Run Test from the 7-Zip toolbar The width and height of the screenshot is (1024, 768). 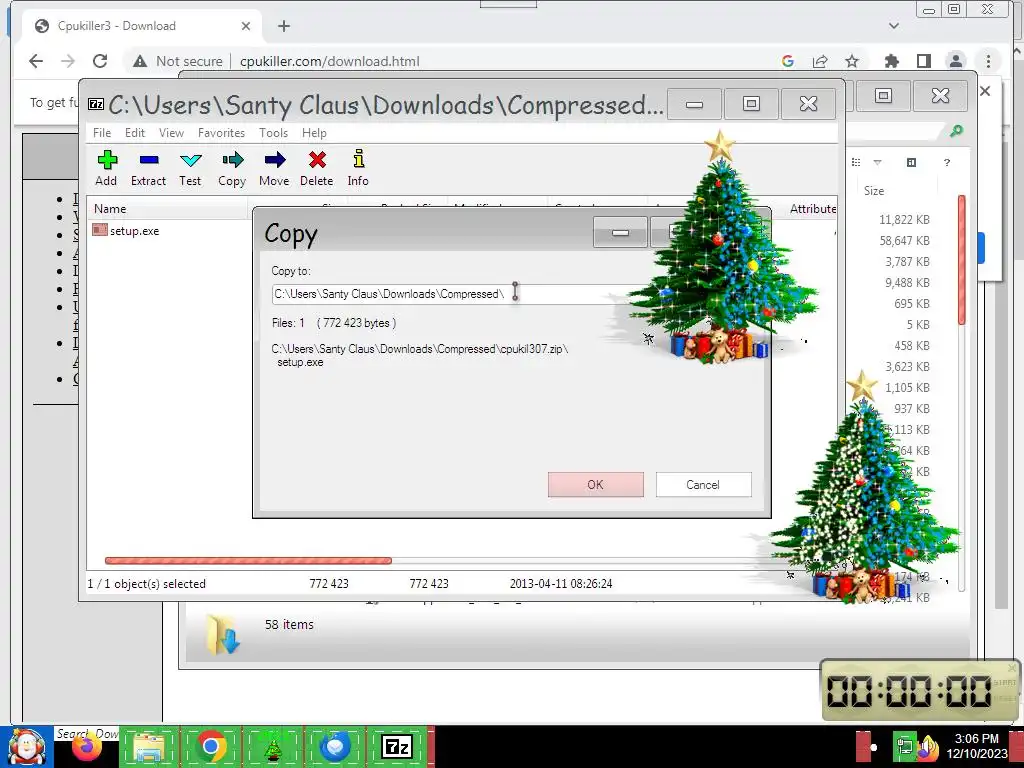190,168
